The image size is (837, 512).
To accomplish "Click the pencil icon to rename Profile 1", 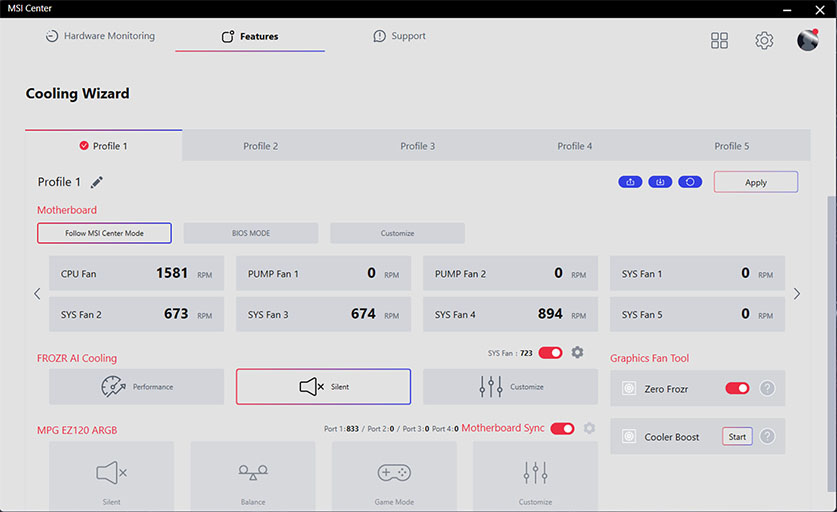I will pyautogui.click(x=97, y=182).
